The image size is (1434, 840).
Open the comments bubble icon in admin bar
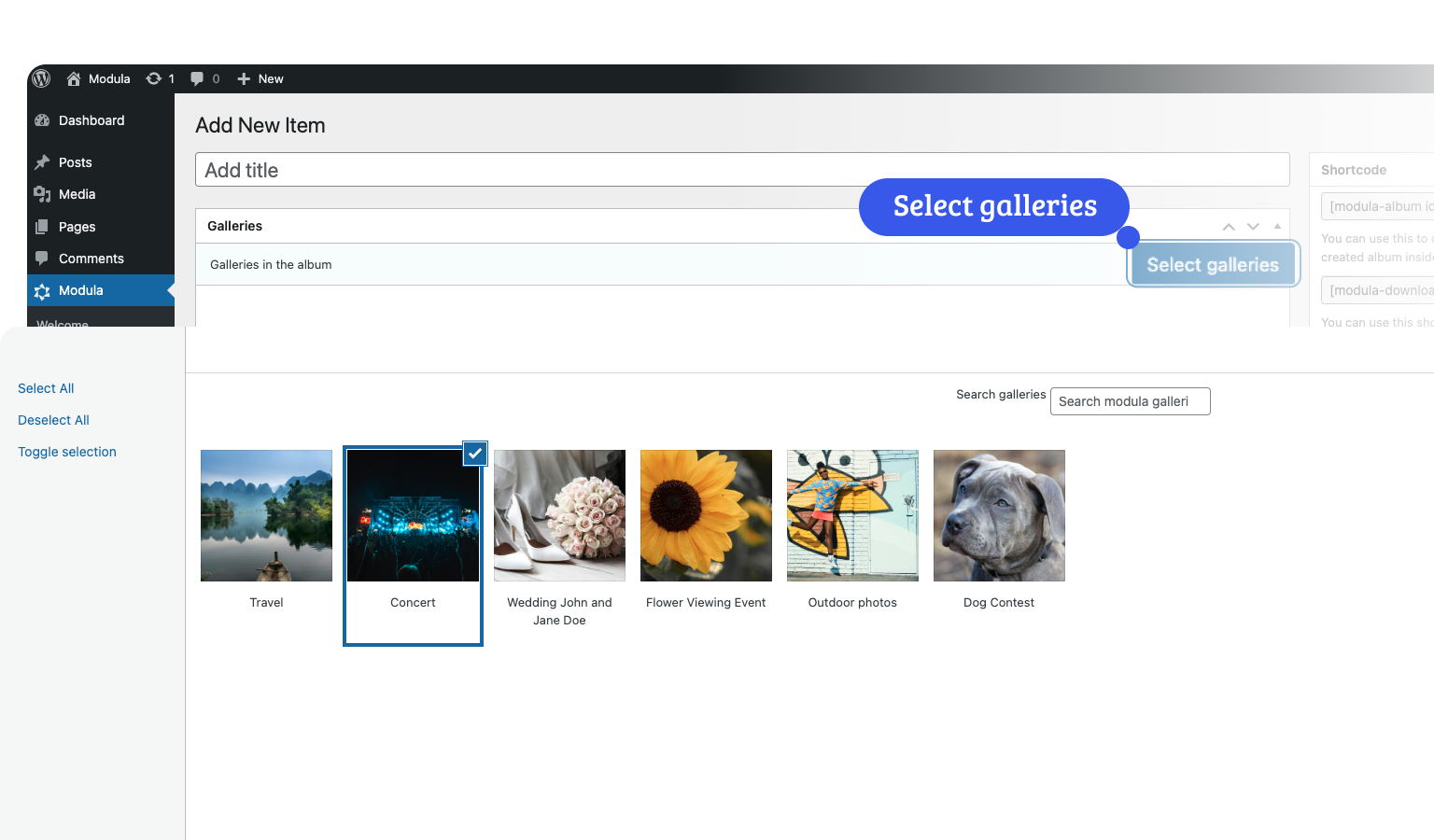(x=197, y=79)
